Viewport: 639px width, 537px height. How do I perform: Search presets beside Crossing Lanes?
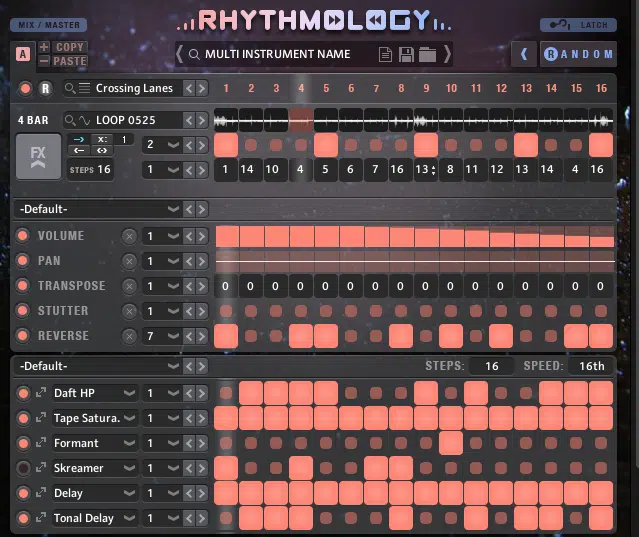[70, 88]
